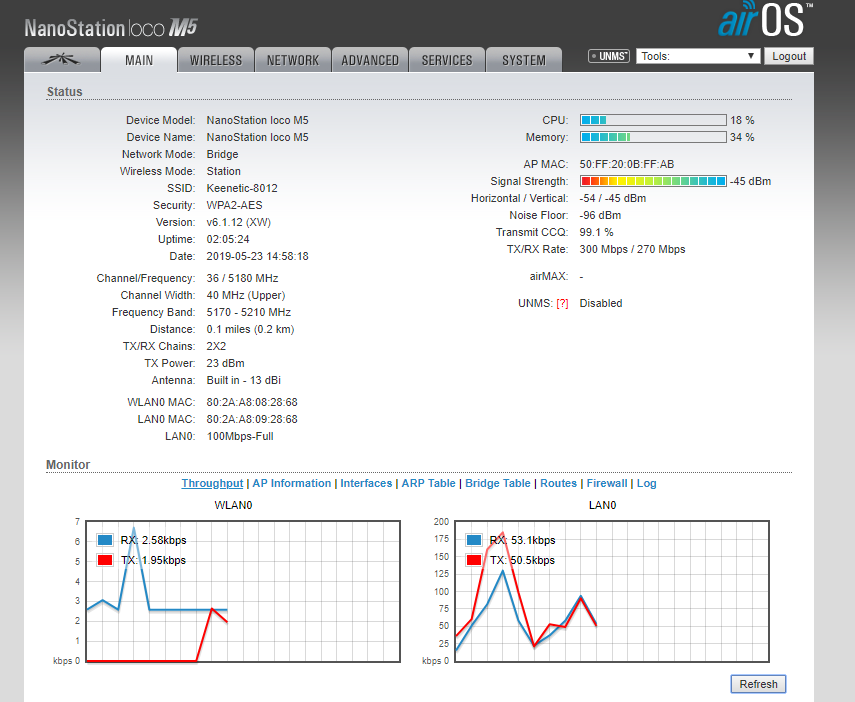This screenshot has height=702, width=855.
Task: Open the Interfaces monitor link
Action: 366,483
